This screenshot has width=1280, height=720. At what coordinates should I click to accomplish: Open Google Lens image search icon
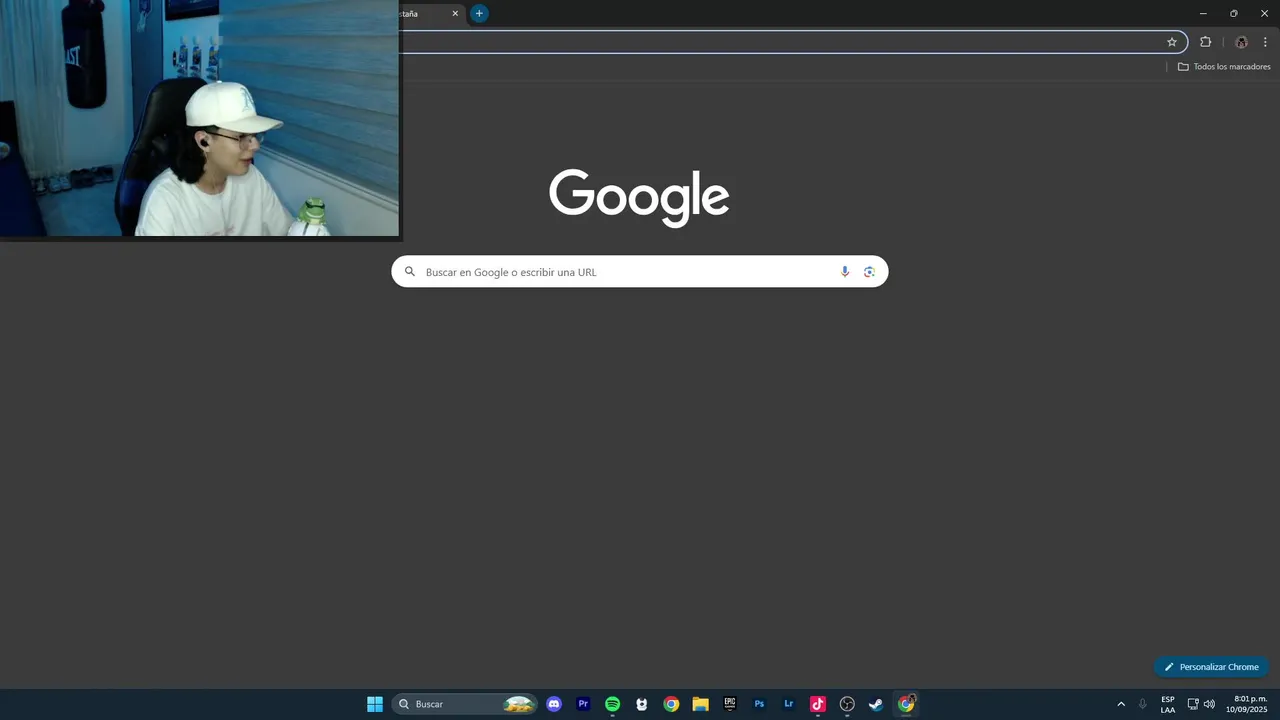[x=869, y=272]
